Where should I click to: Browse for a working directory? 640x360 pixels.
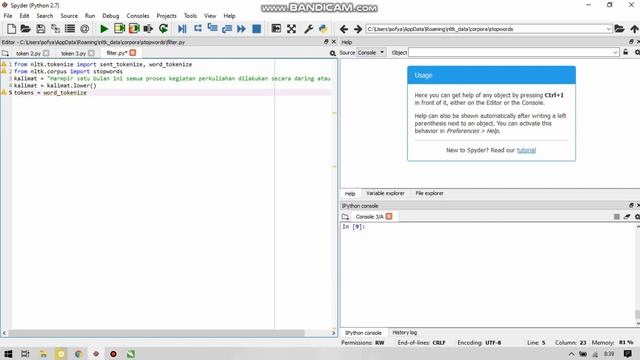click(619, 29)
